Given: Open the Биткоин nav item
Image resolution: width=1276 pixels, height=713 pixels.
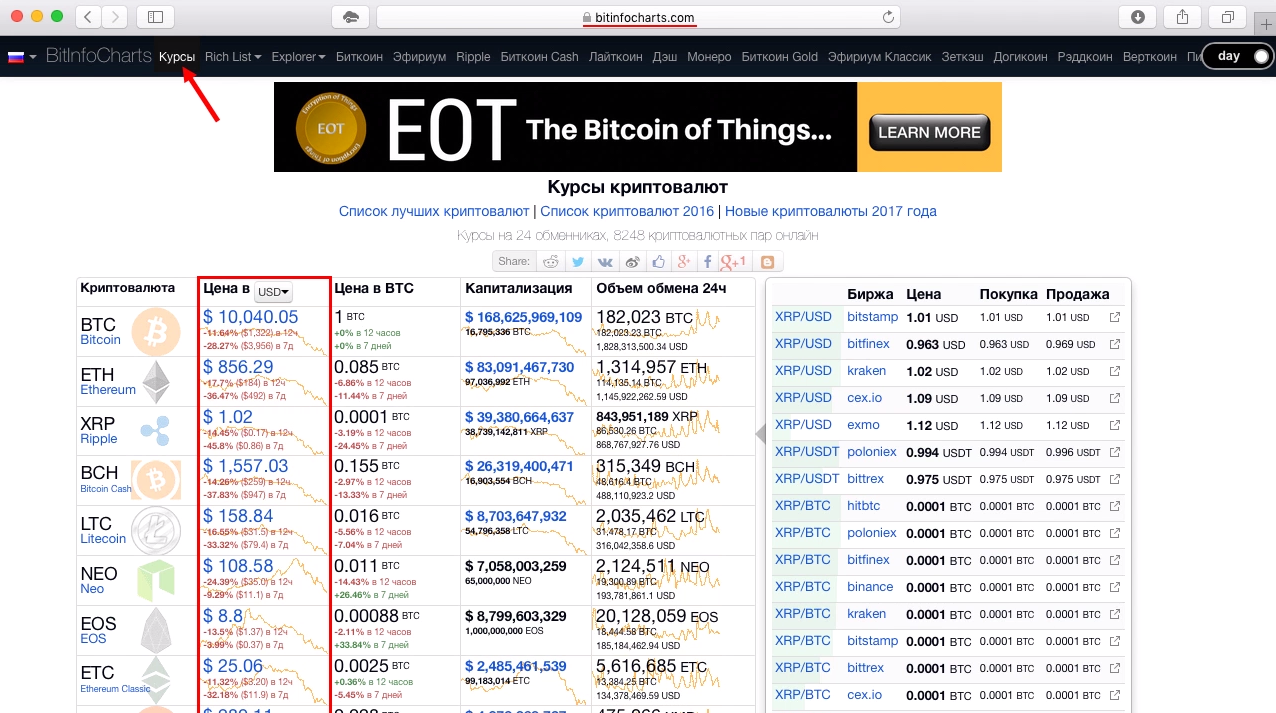Looking at the screenshot, I should pyautogui.click(x=359, y=57).
